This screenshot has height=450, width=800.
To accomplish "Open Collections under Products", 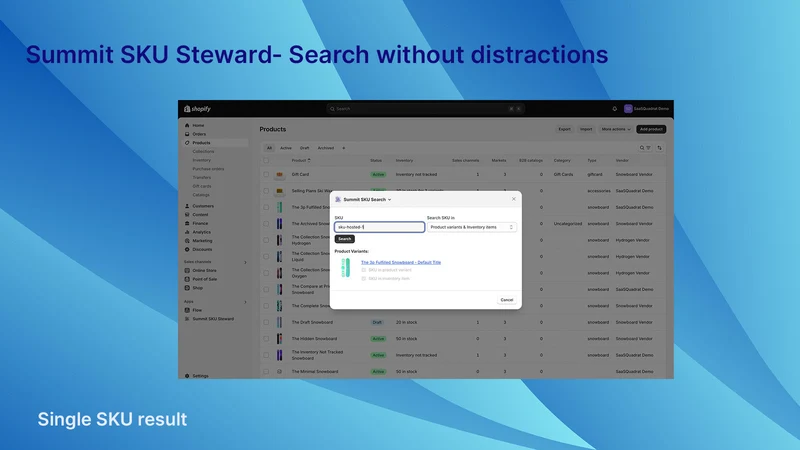I will pyautogui.click(x=203, y=151).
